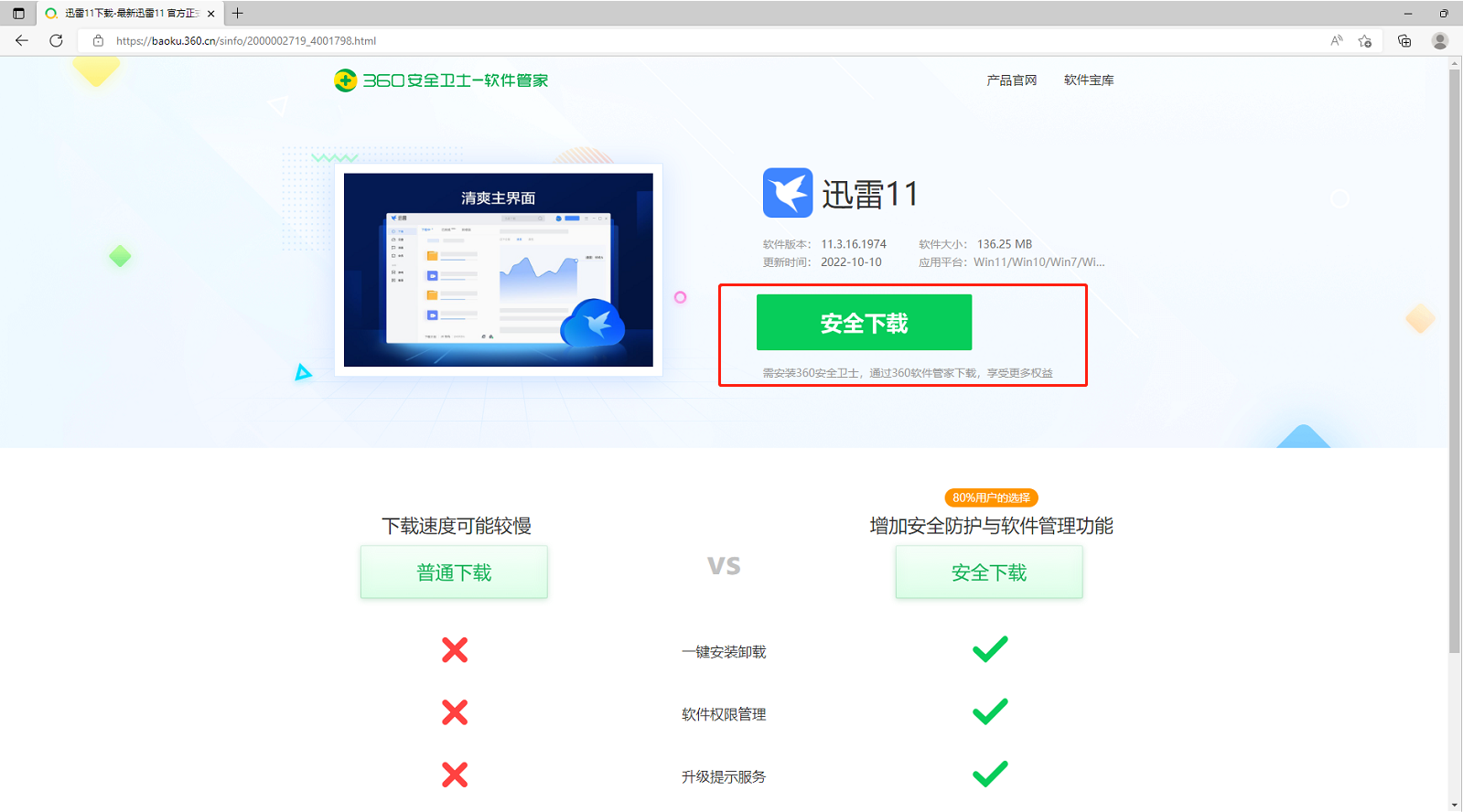Click the 普通下载 button
The image size is (1463, 812).
(x=454, y=572)
